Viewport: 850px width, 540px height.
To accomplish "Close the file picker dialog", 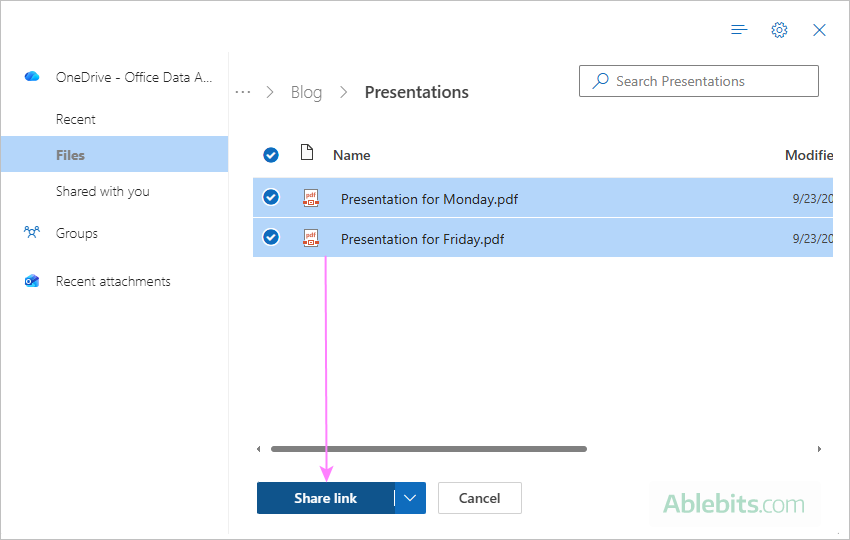I will point(819,30).
